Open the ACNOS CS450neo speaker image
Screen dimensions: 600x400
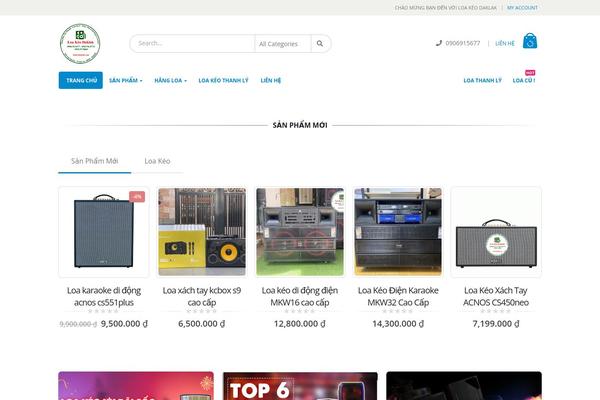(x=496, y=232)
